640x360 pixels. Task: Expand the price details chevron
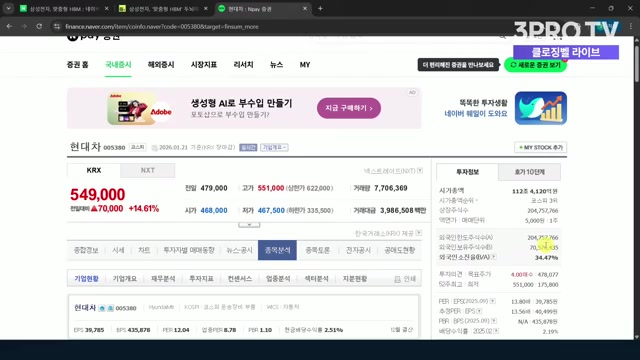pos(249,224)
